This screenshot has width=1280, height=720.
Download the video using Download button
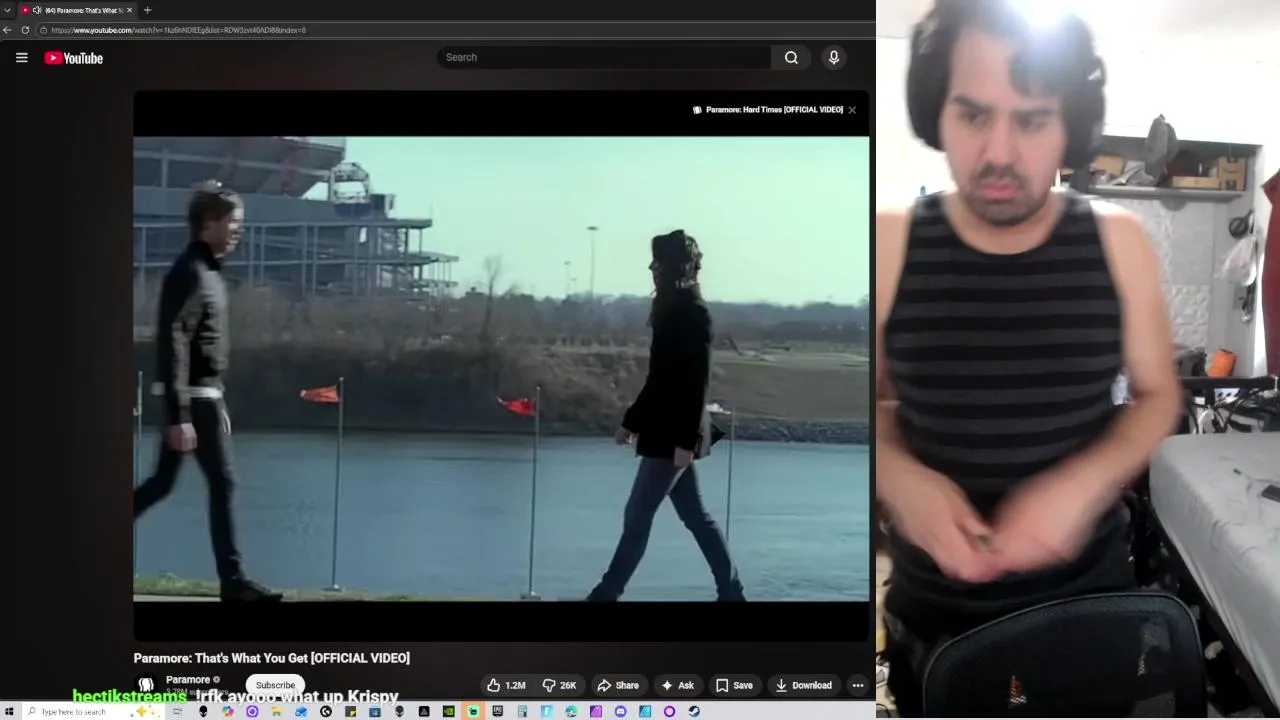tap(803, 685)
